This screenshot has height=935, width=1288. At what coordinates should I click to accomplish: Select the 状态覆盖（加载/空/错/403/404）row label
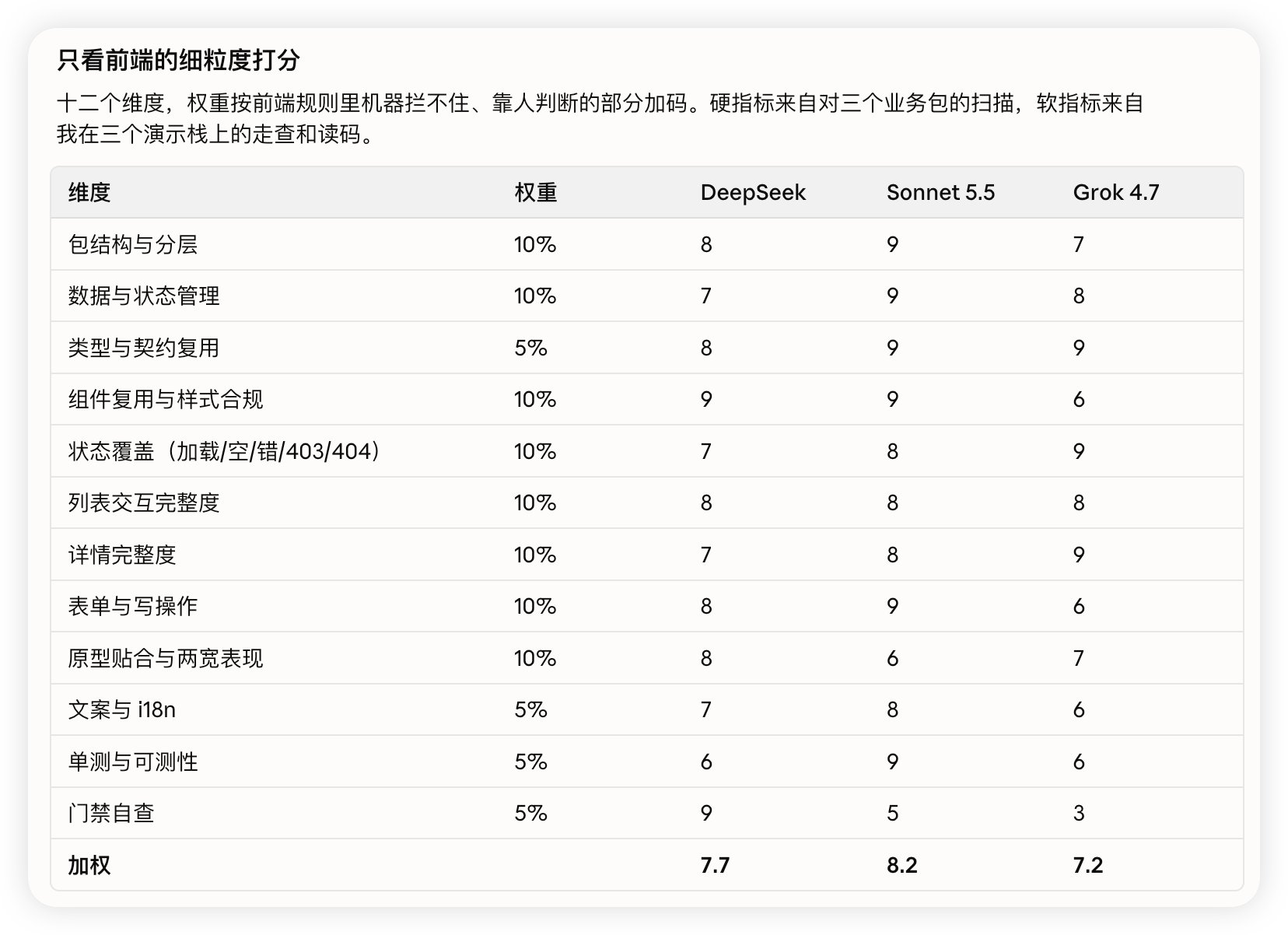click(226, 451)
